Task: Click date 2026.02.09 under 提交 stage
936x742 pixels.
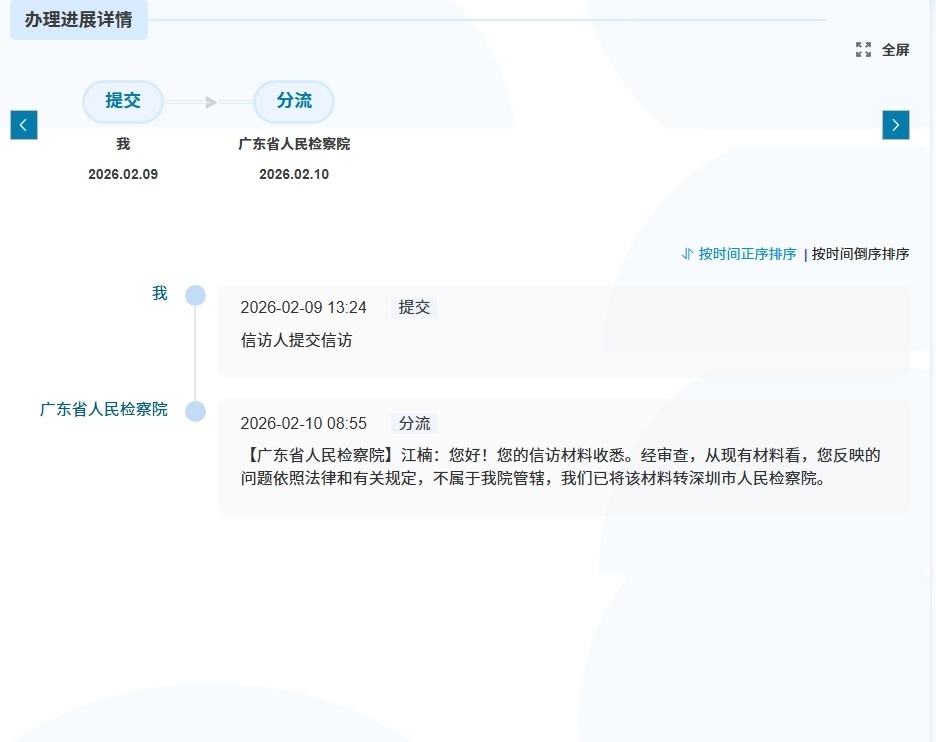Action: pos(123,174)
